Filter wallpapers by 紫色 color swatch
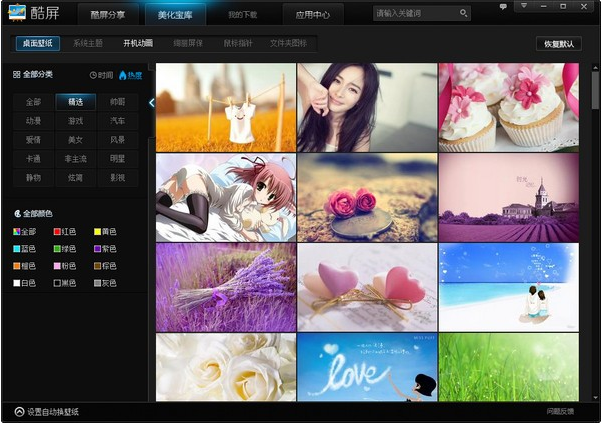This screenshot has height=423, width=601. click(x=97, y=249)
